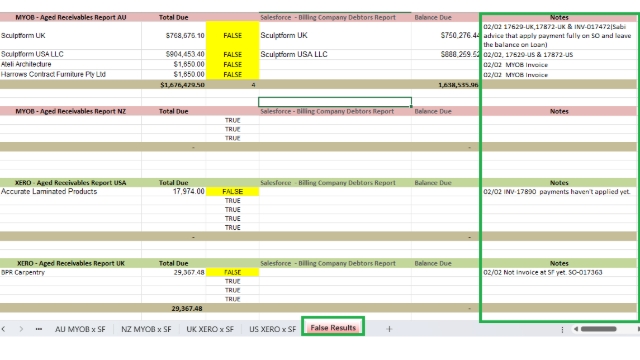
Task: Select note 'Not Invoice at SF yet. SO-017363'
Action: [x=559, y=272]
